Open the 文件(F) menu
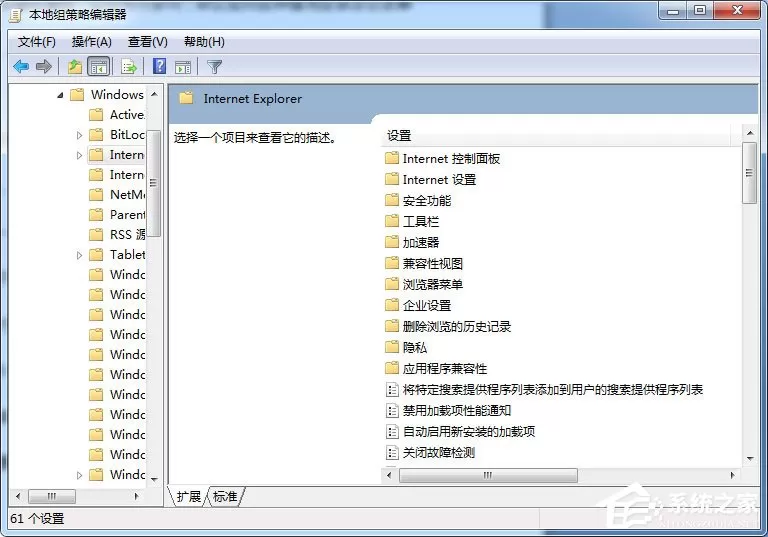The width and height of the screenshot is (768, 537). click(x=37, y=42)
